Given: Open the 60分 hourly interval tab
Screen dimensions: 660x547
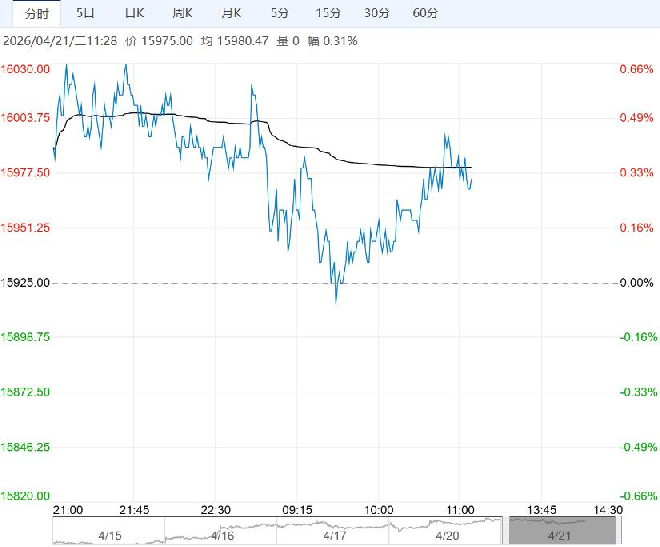Looking at the screenshot, I should 425,12.
